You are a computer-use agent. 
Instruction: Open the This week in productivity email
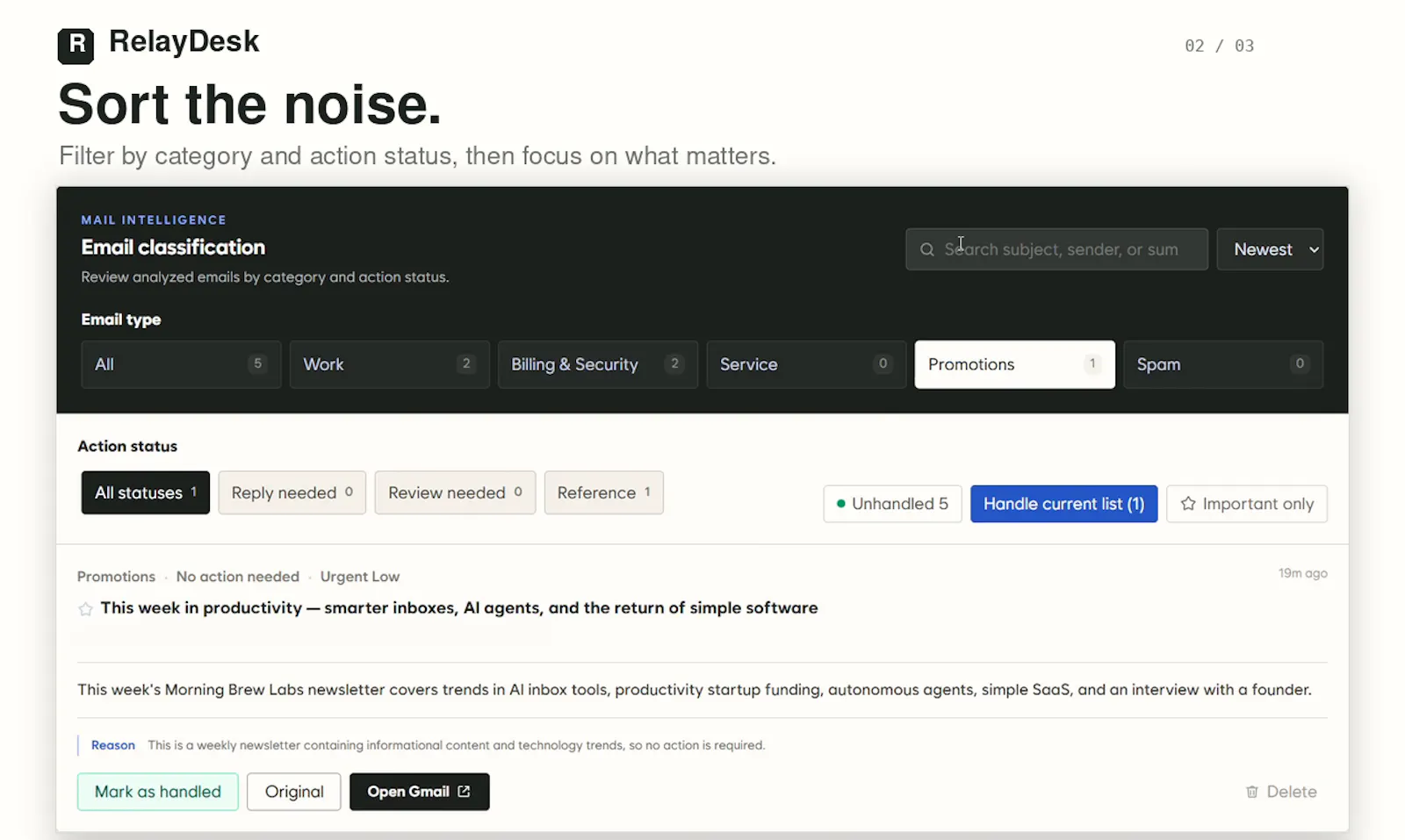coord(459,608)
